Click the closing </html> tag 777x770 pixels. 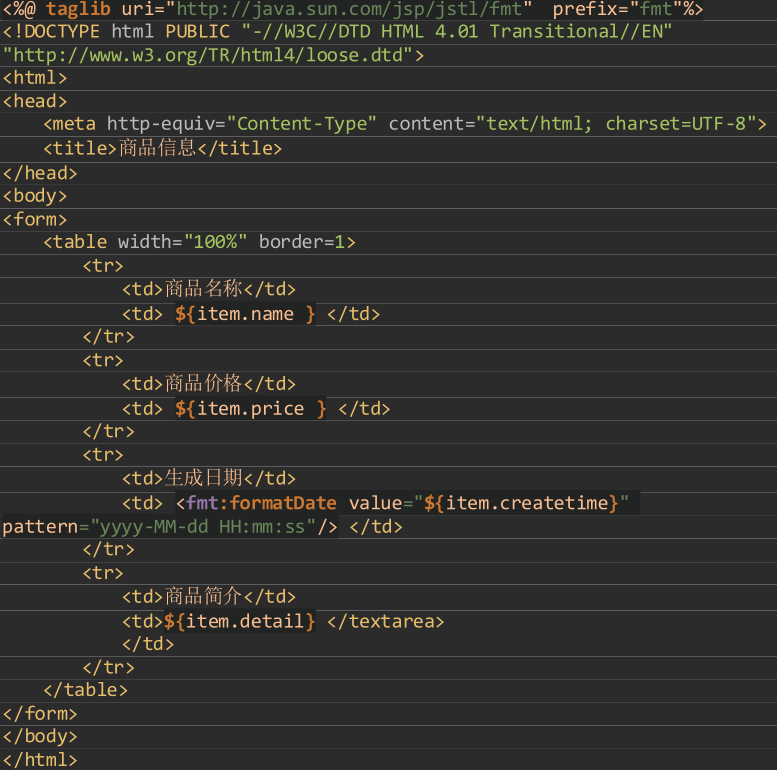tap(40, 760)
